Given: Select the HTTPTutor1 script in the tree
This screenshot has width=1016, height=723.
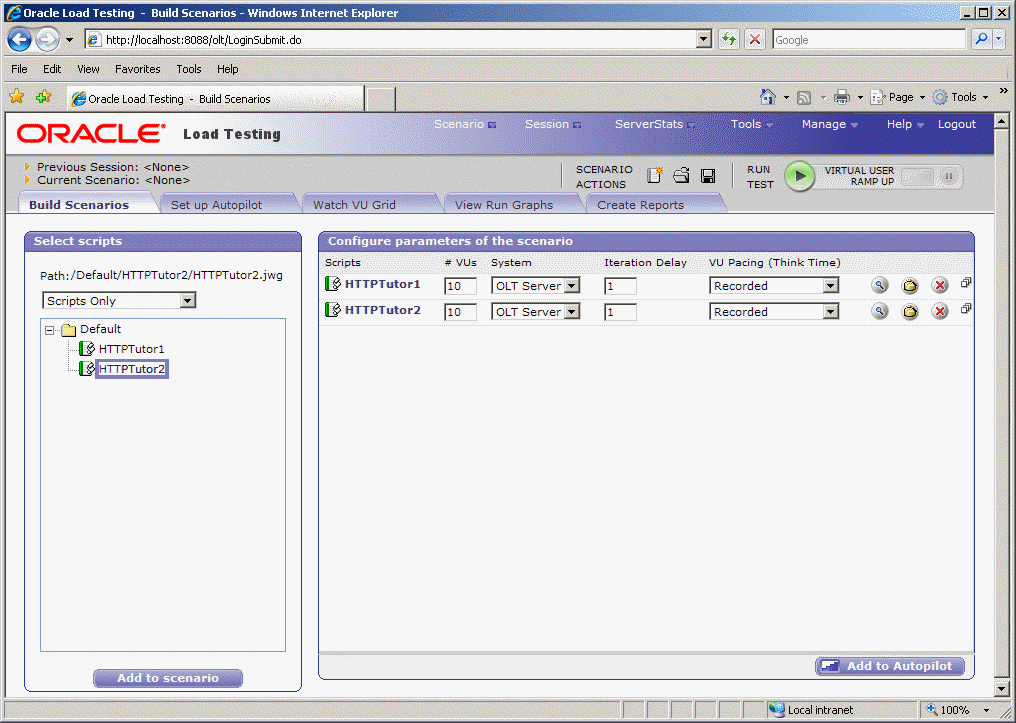Looking at the screenshot, I should coord(131,349).
